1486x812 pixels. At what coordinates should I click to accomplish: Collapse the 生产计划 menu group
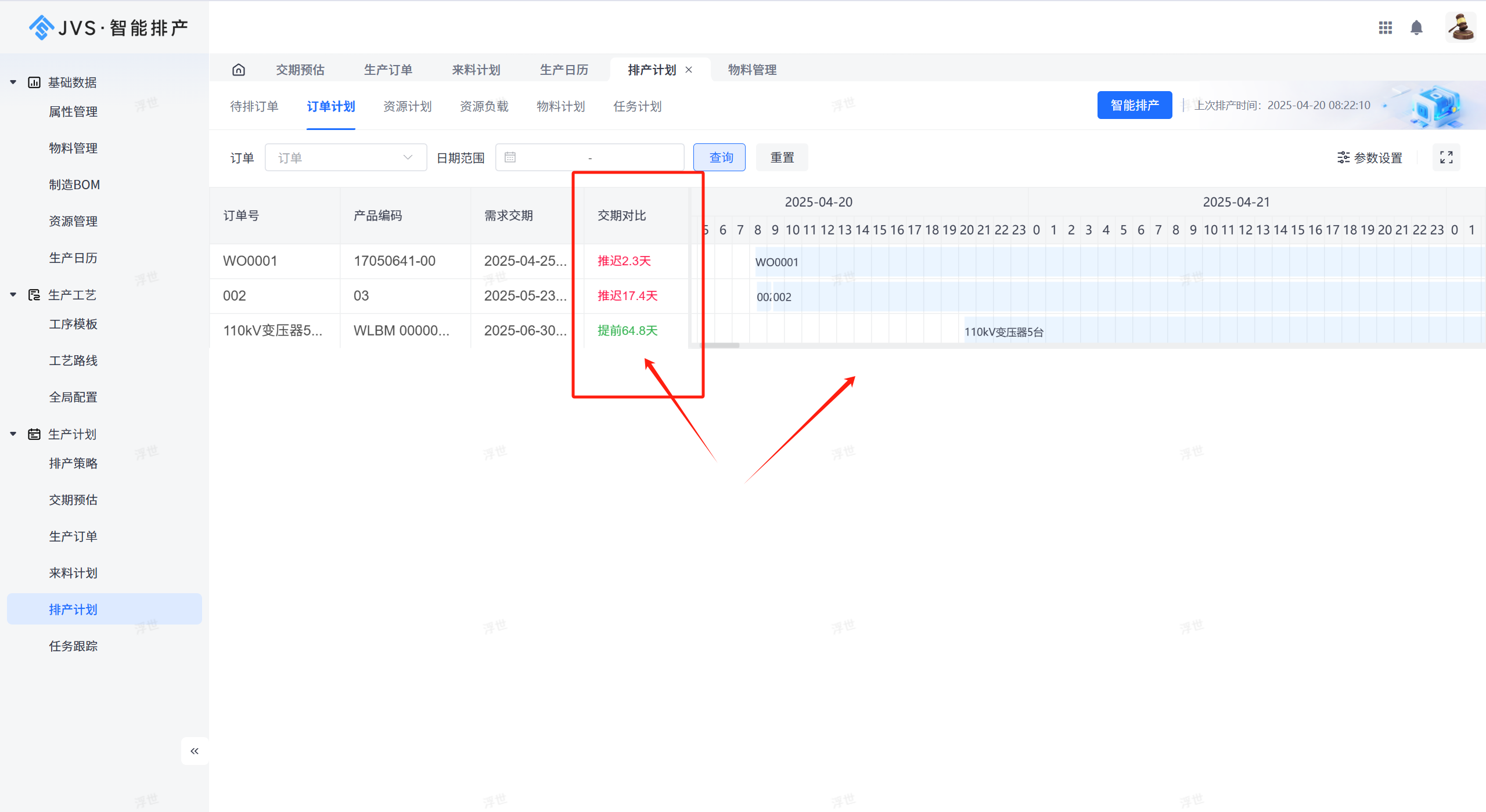(x=13, y=434)
